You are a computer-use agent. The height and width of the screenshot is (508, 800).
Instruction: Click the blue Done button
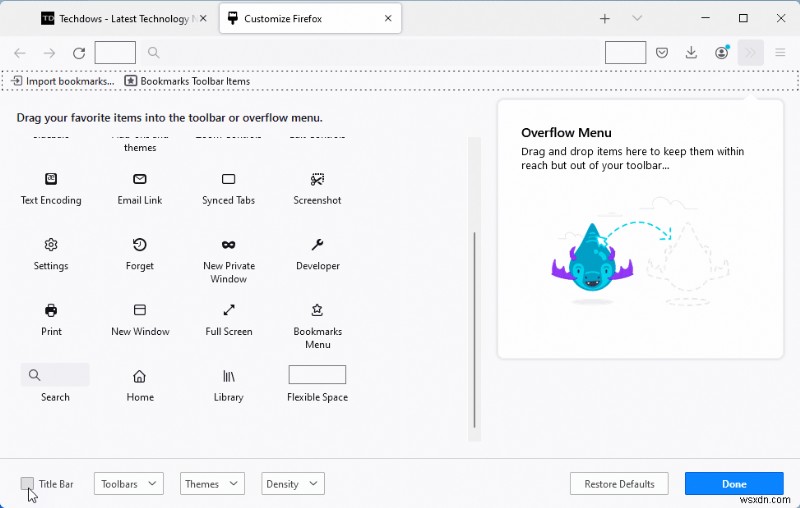(734, 484)
